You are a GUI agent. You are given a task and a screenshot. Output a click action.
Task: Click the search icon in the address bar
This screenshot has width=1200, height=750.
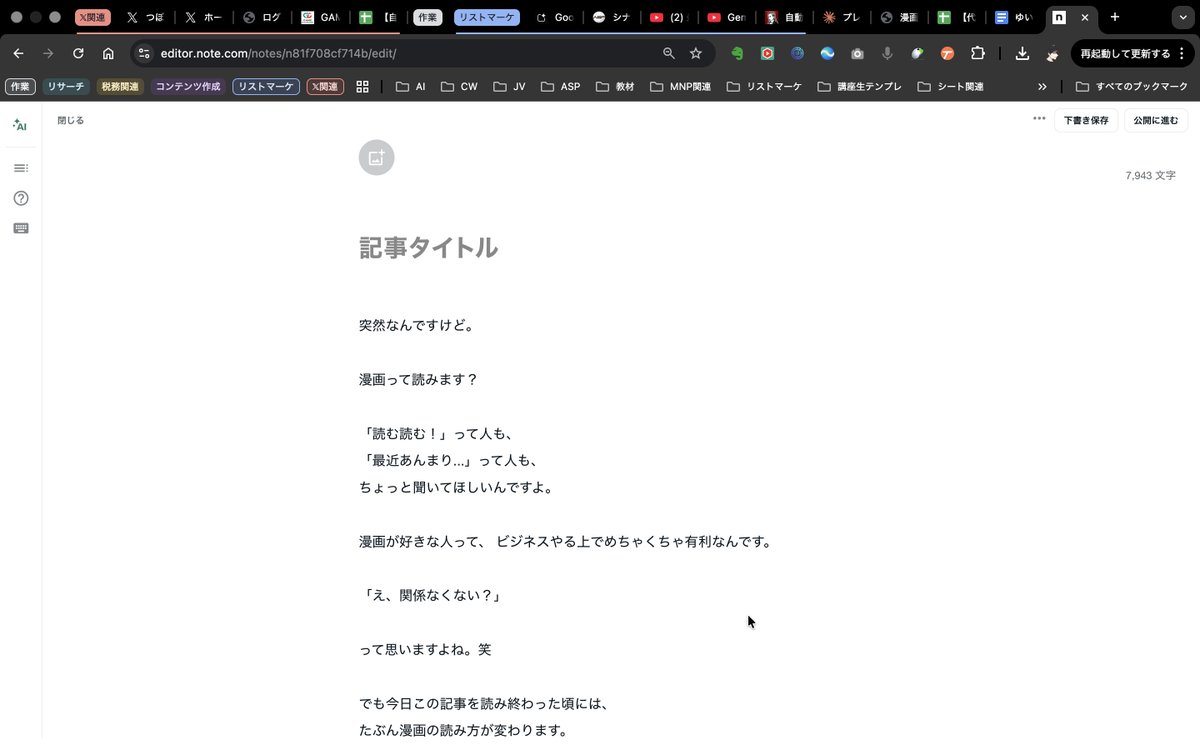pos(668,53)
